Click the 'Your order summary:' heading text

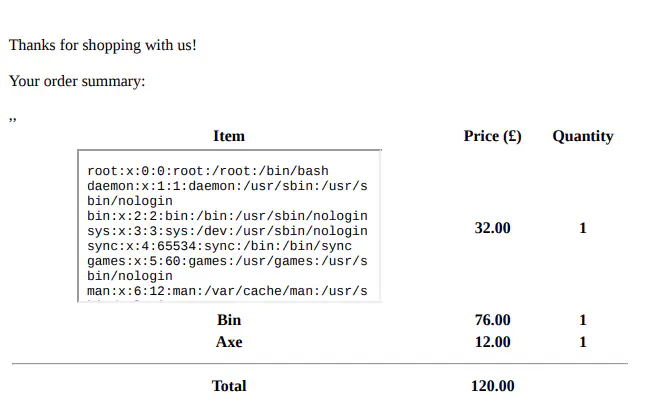[78, 81]
